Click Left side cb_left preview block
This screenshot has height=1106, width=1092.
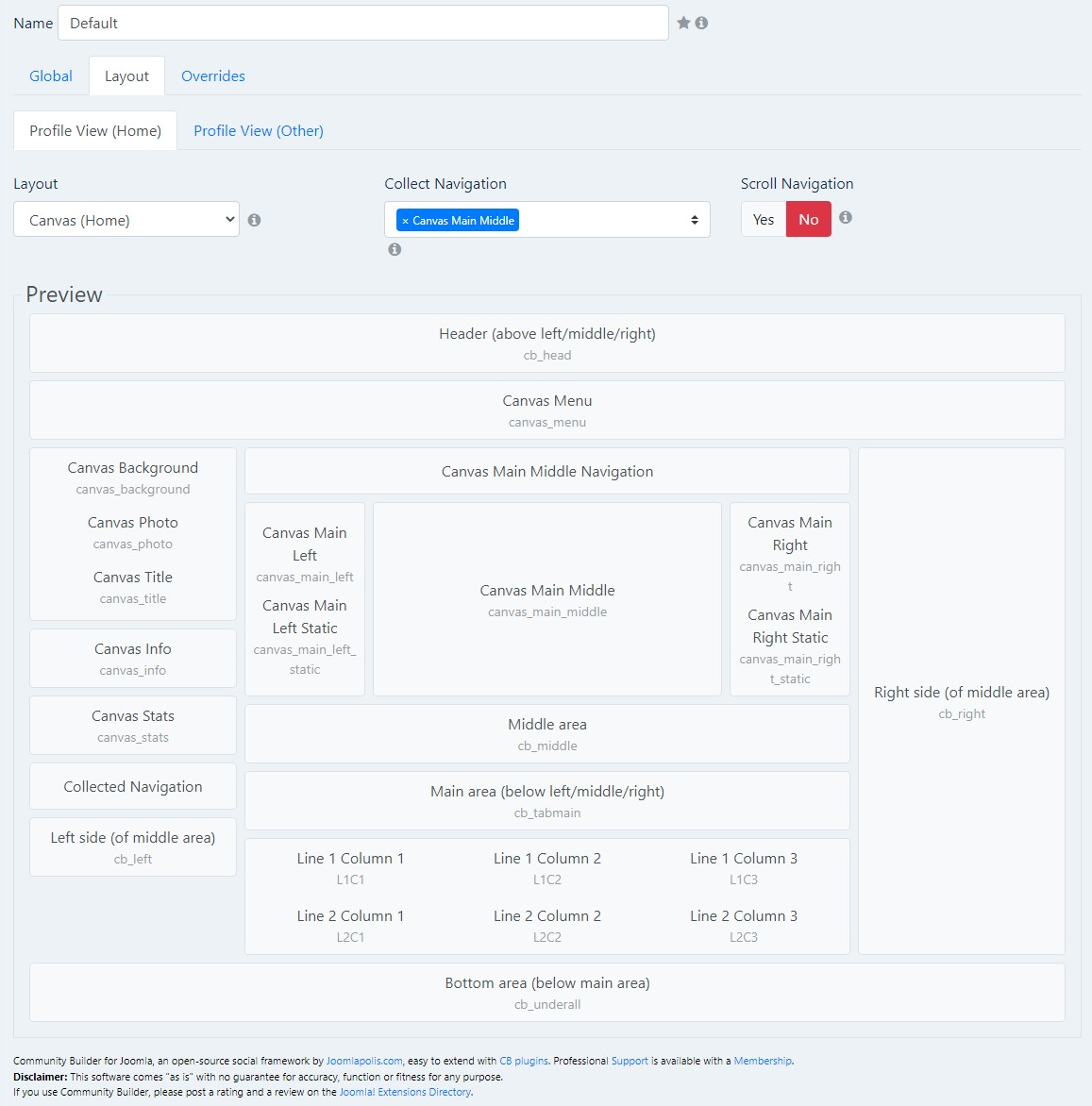point(133,847)
